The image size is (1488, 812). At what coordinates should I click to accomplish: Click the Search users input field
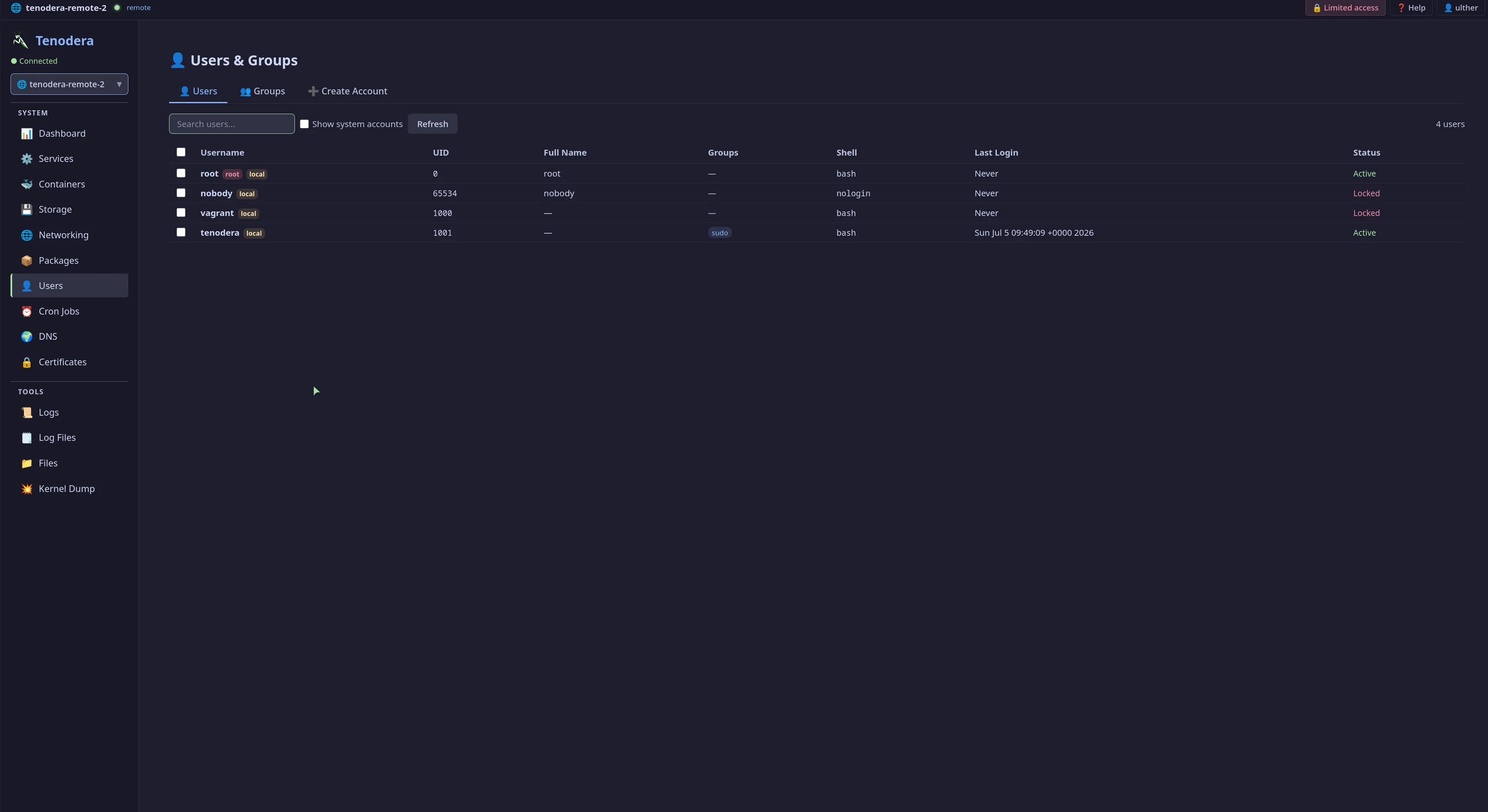232,124
